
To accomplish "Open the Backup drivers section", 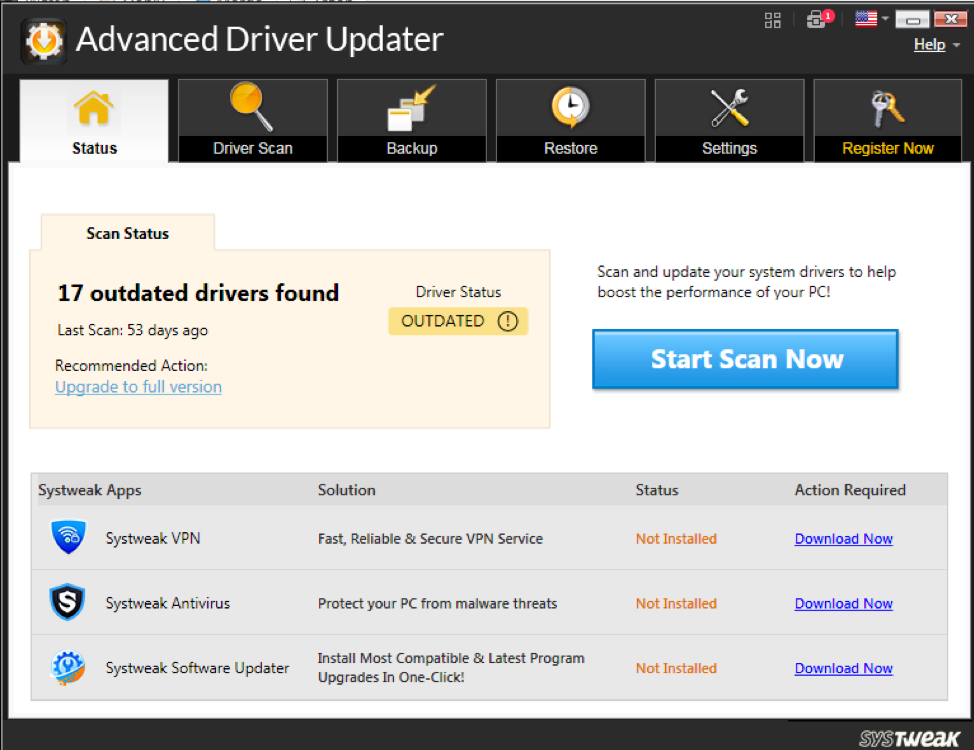I will coord(411,120).
